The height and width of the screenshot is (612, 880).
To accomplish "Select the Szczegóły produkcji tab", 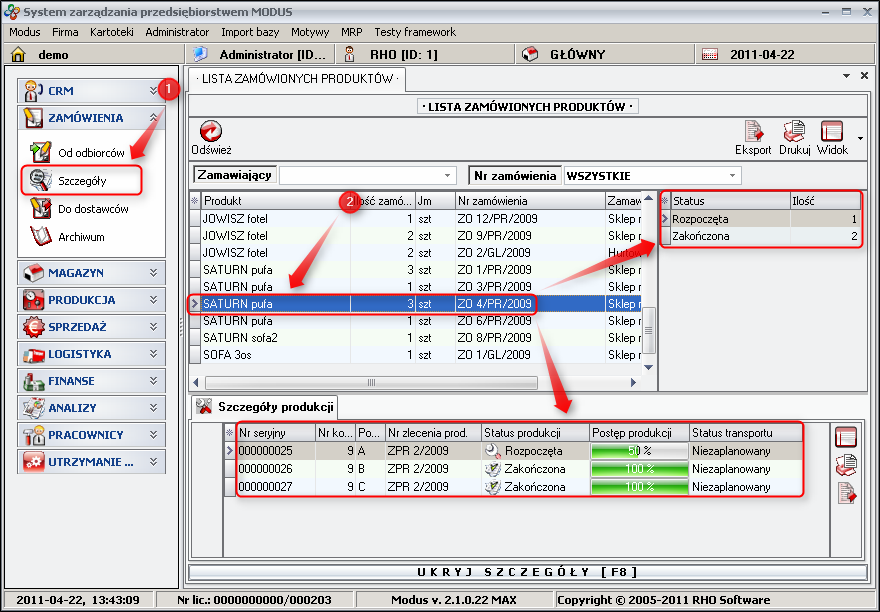I will click(x=265, y=406).
